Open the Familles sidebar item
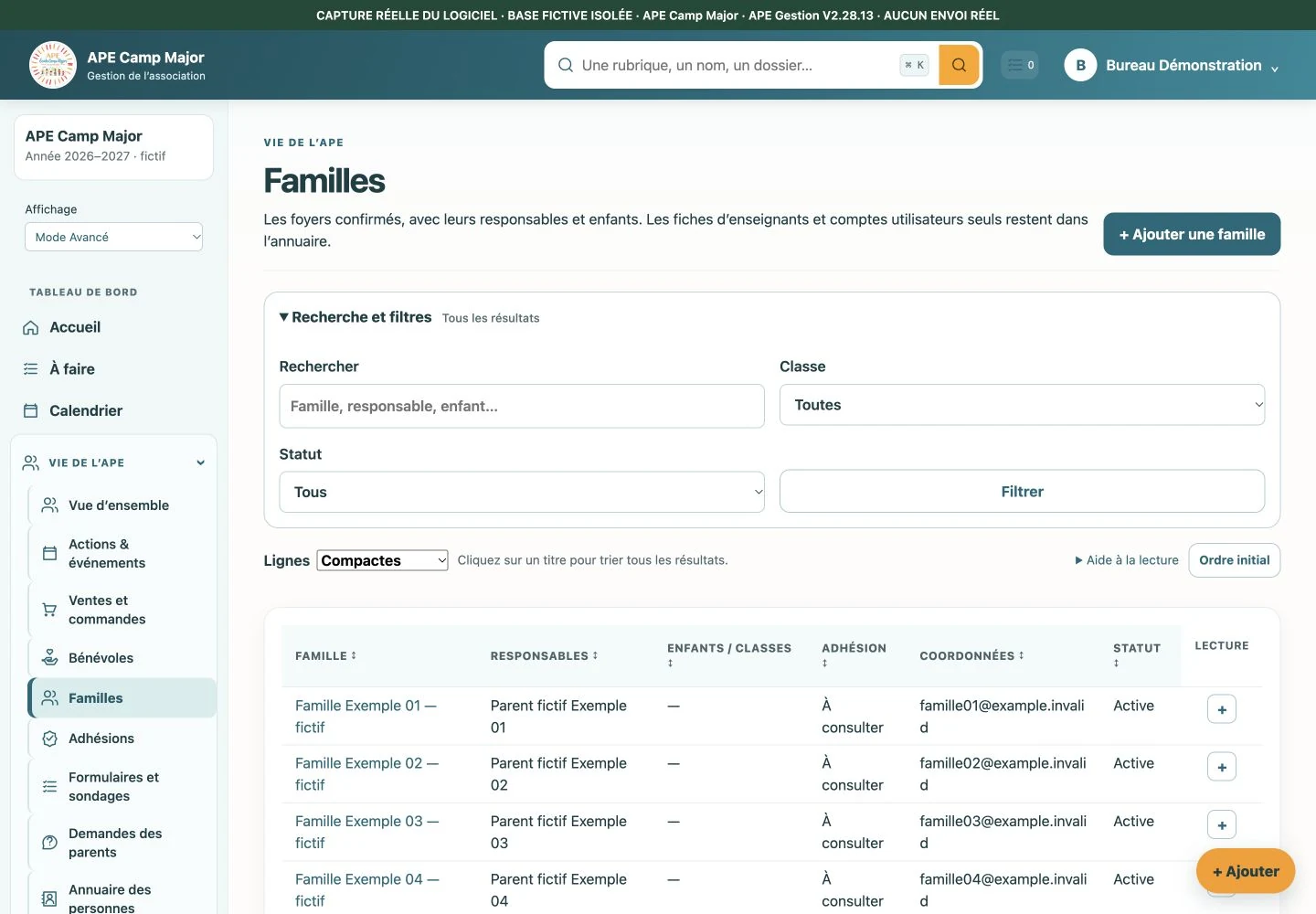 pyautogui.click(x=122, y=698)
